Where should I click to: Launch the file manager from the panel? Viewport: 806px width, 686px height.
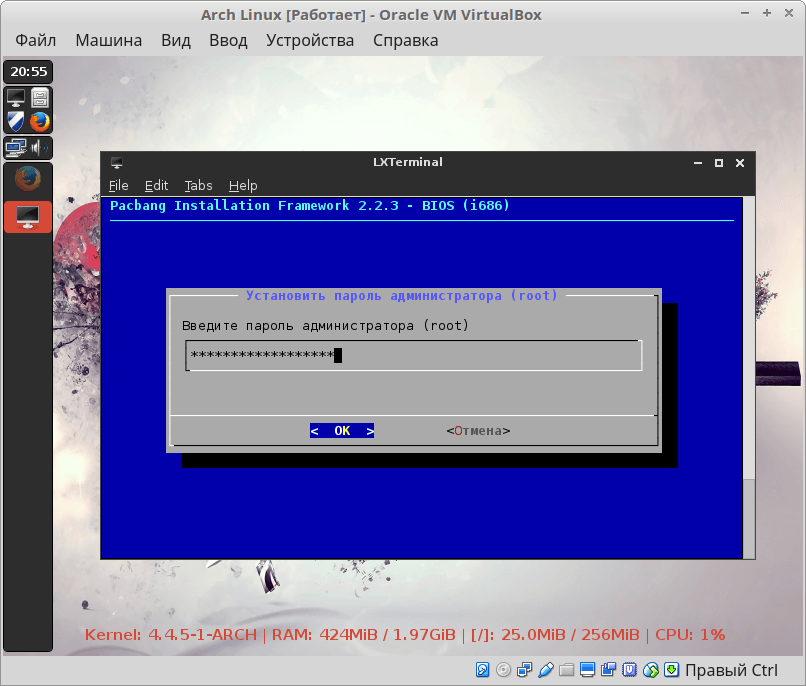click(x=40, y=98)
